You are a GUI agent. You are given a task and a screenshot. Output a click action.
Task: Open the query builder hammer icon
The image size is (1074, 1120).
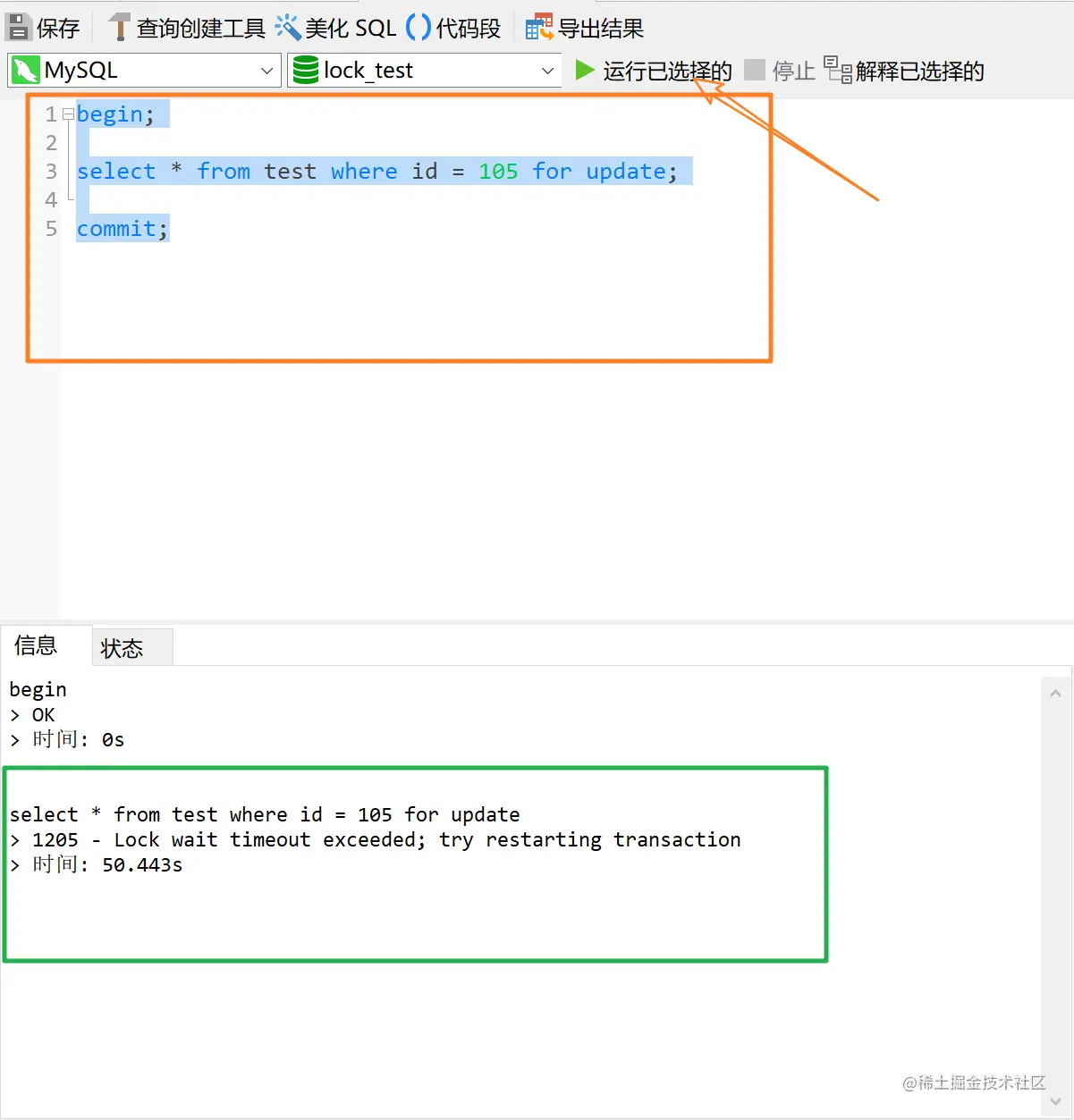coord(118,28)
